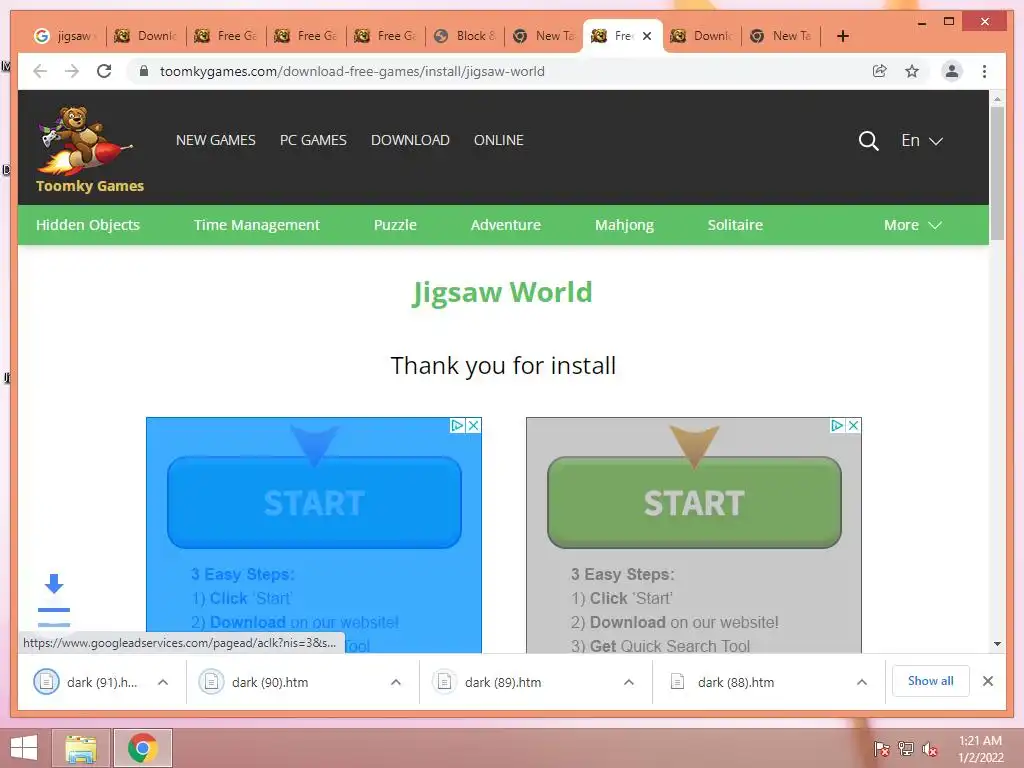Click the scrollbar down arrow

(x=997, y=644)
